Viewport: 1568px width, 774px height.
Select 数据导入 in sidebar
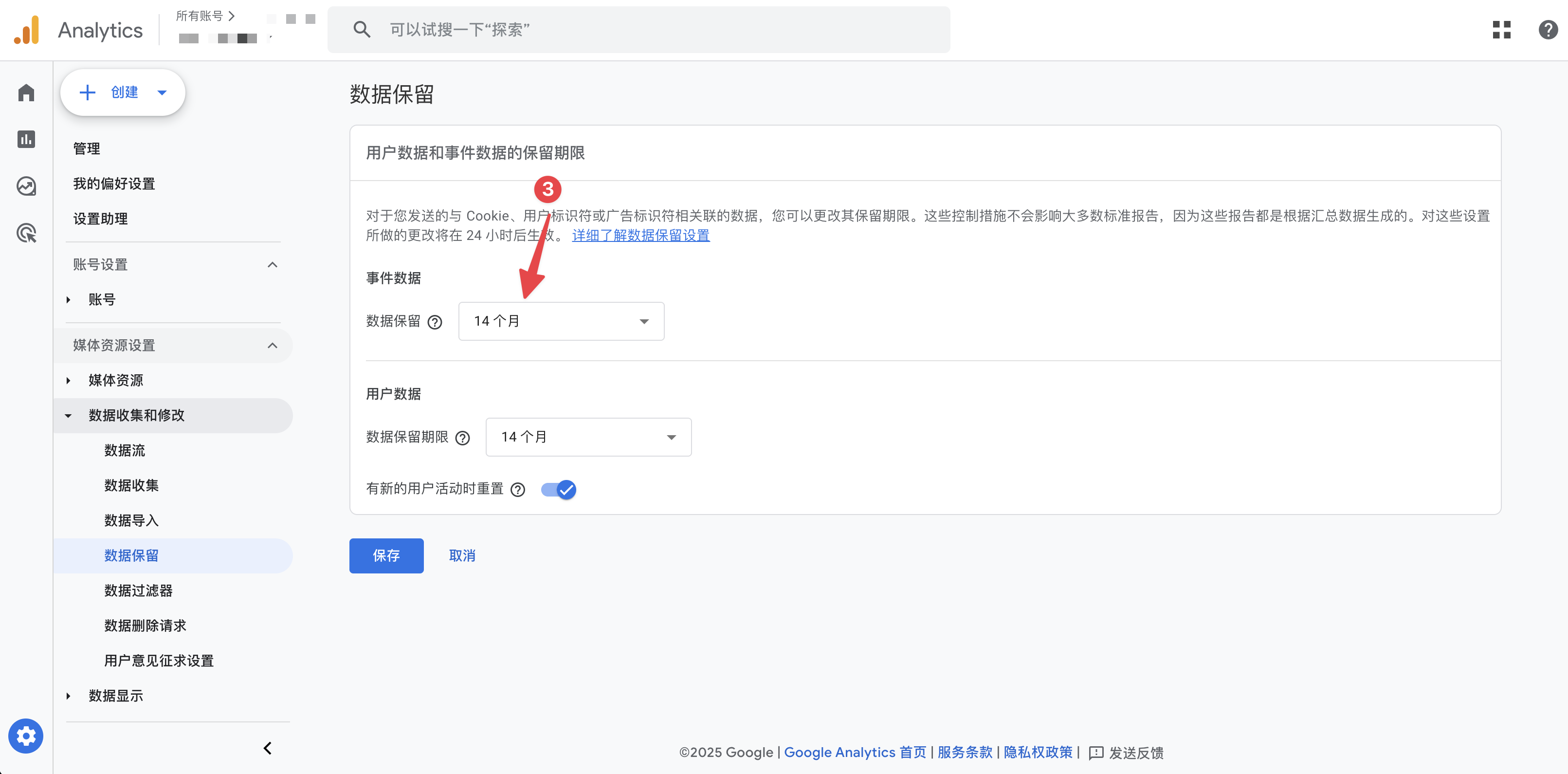131,521
